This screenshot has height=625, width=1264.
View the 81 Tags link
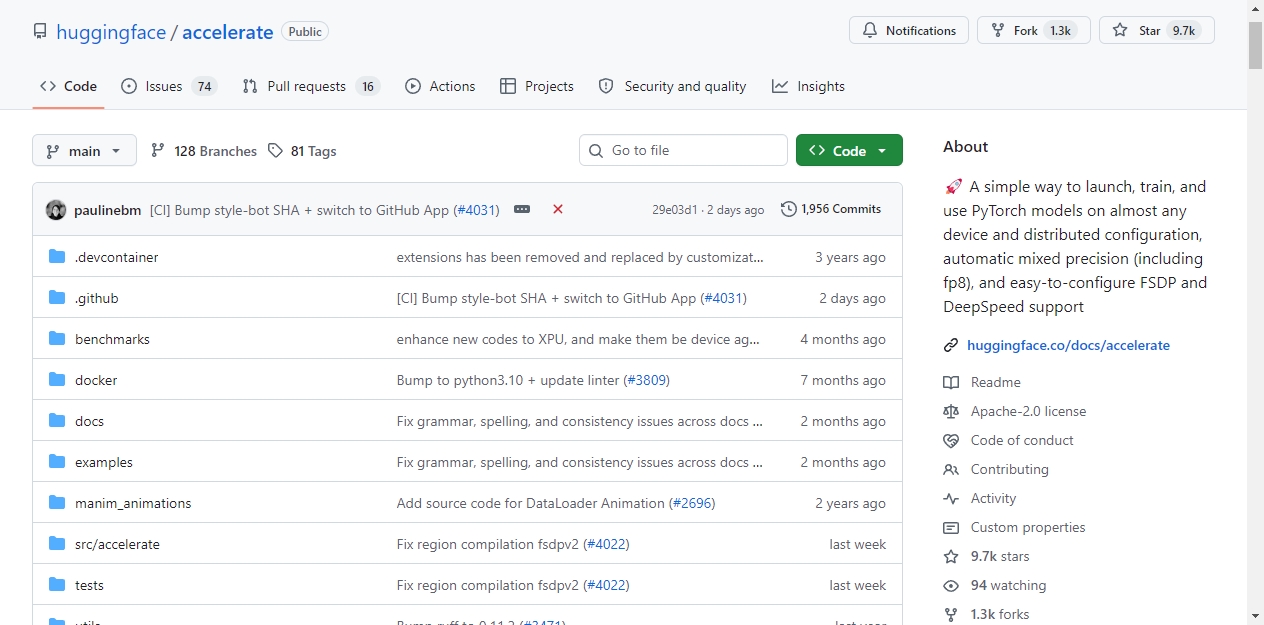click(x=302, y=151)
